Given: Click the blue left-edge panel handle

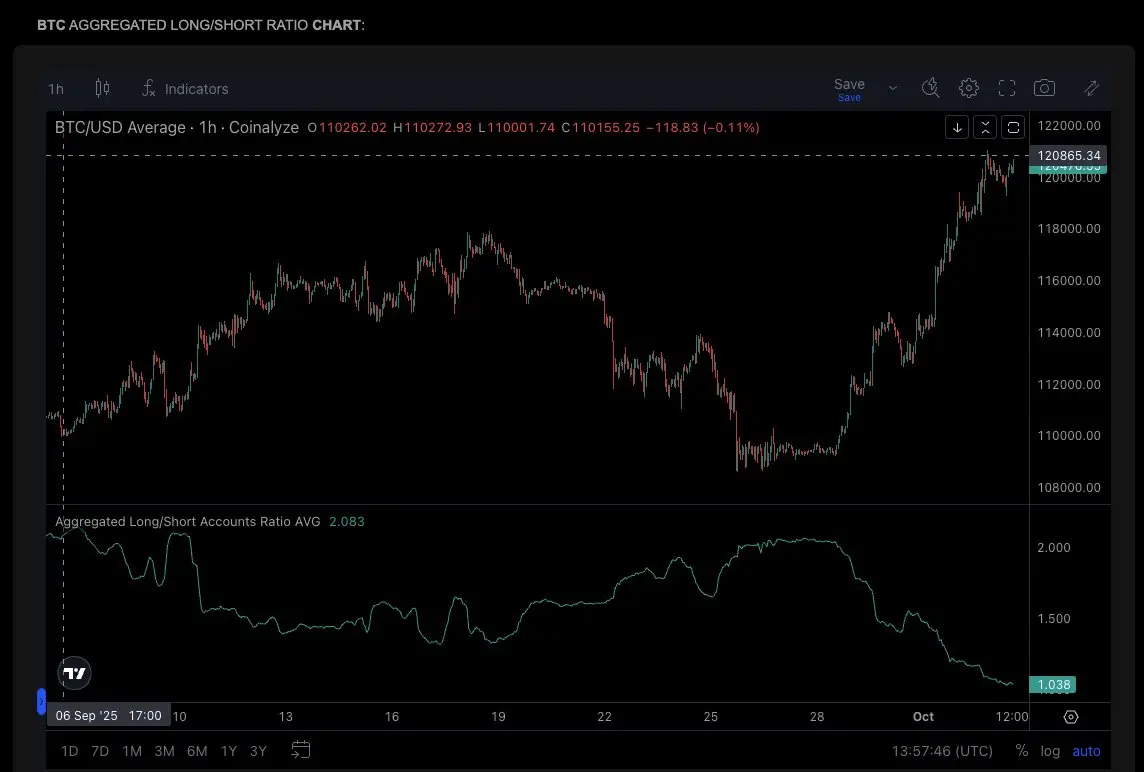Looking at the screenshot, I should pos(42,701).
